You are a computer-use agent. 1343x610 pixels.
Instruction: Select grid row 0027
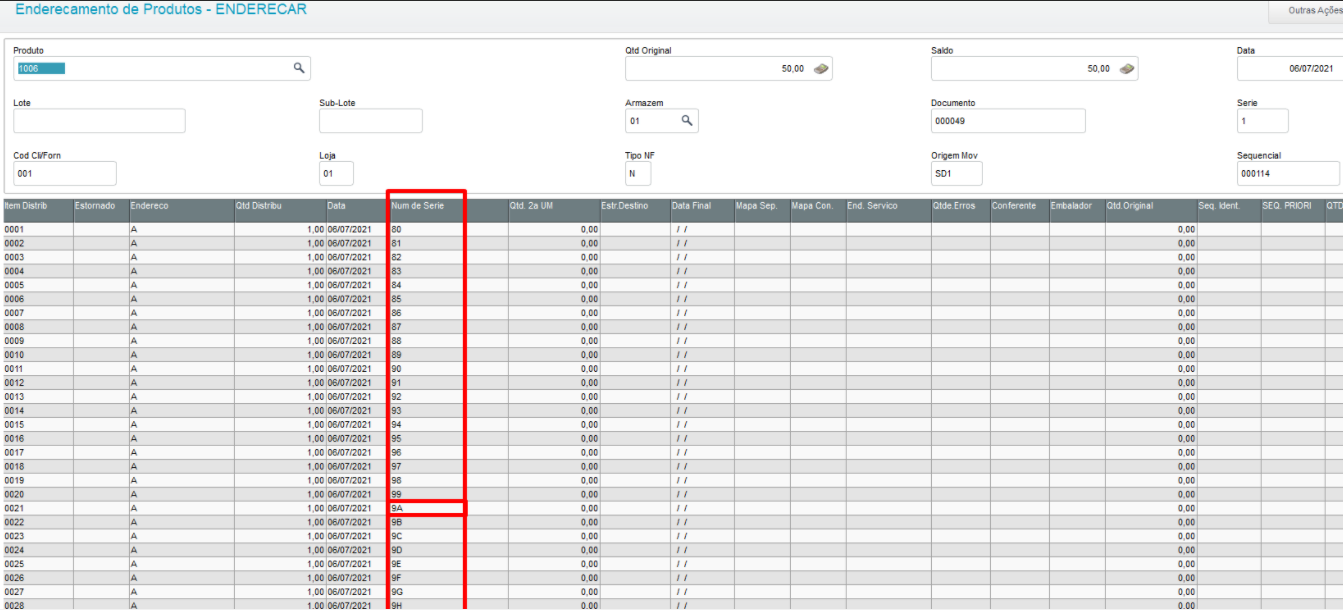671,592
